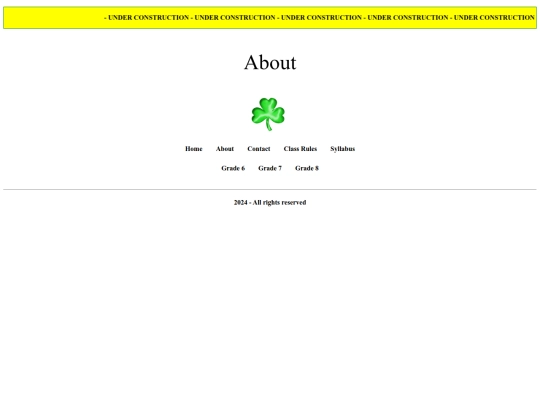The width and height of the screenshot is (540, 405).
Task: Open the Home page link
Action: [x=194, y=149]
